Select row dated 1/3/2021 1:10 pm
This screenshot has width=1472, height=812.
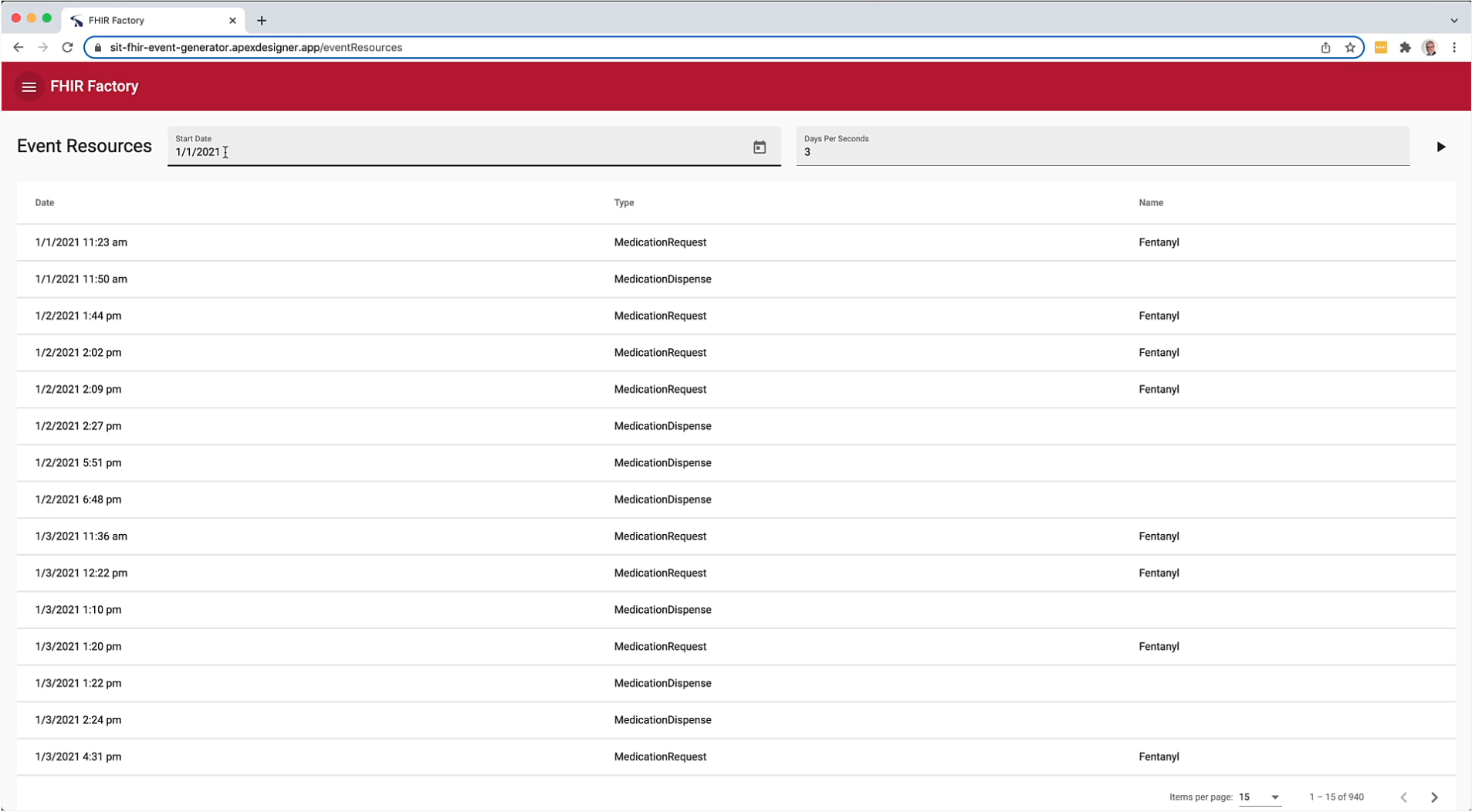736,610
